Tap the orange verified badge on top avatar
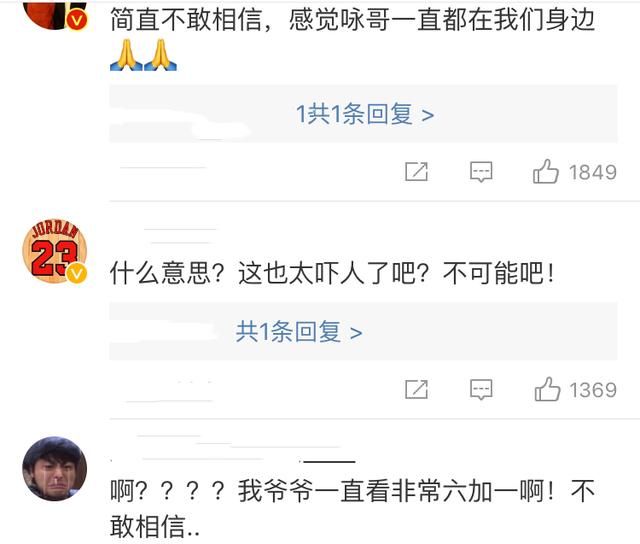 pos(77,20)
